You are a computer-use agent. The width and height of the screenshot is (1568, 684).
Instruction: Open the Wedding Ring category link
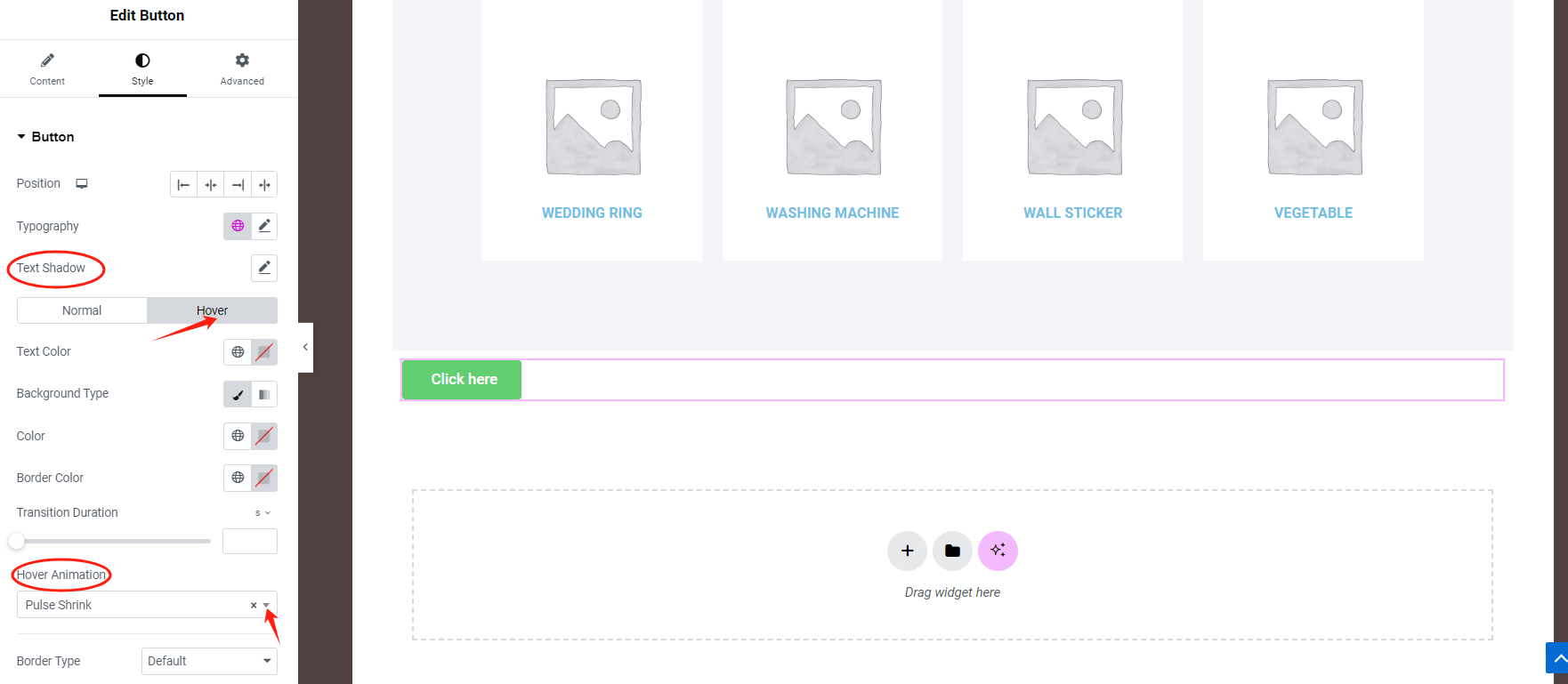click(592, 213)
